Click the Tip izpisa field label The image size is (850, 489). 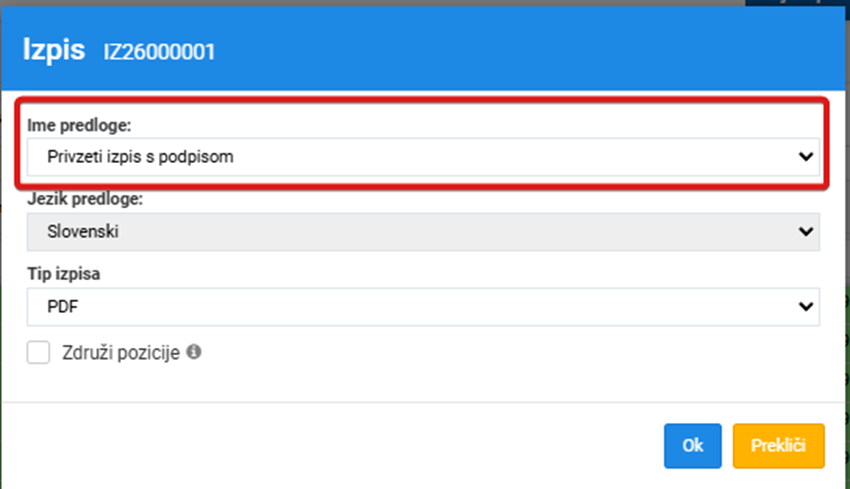pos(64,274)
